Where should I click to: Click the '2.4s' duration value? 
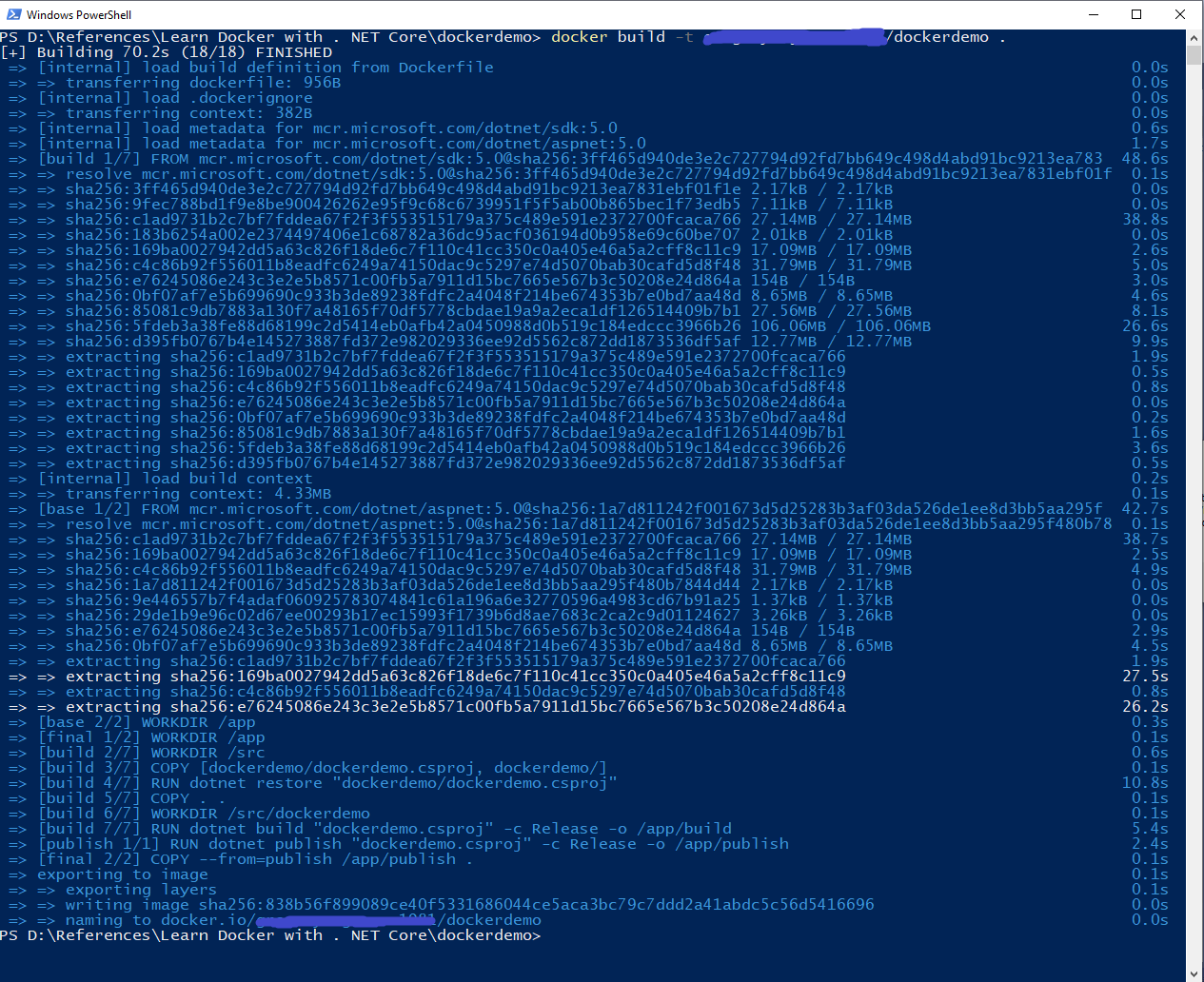tap(1151, 844)
